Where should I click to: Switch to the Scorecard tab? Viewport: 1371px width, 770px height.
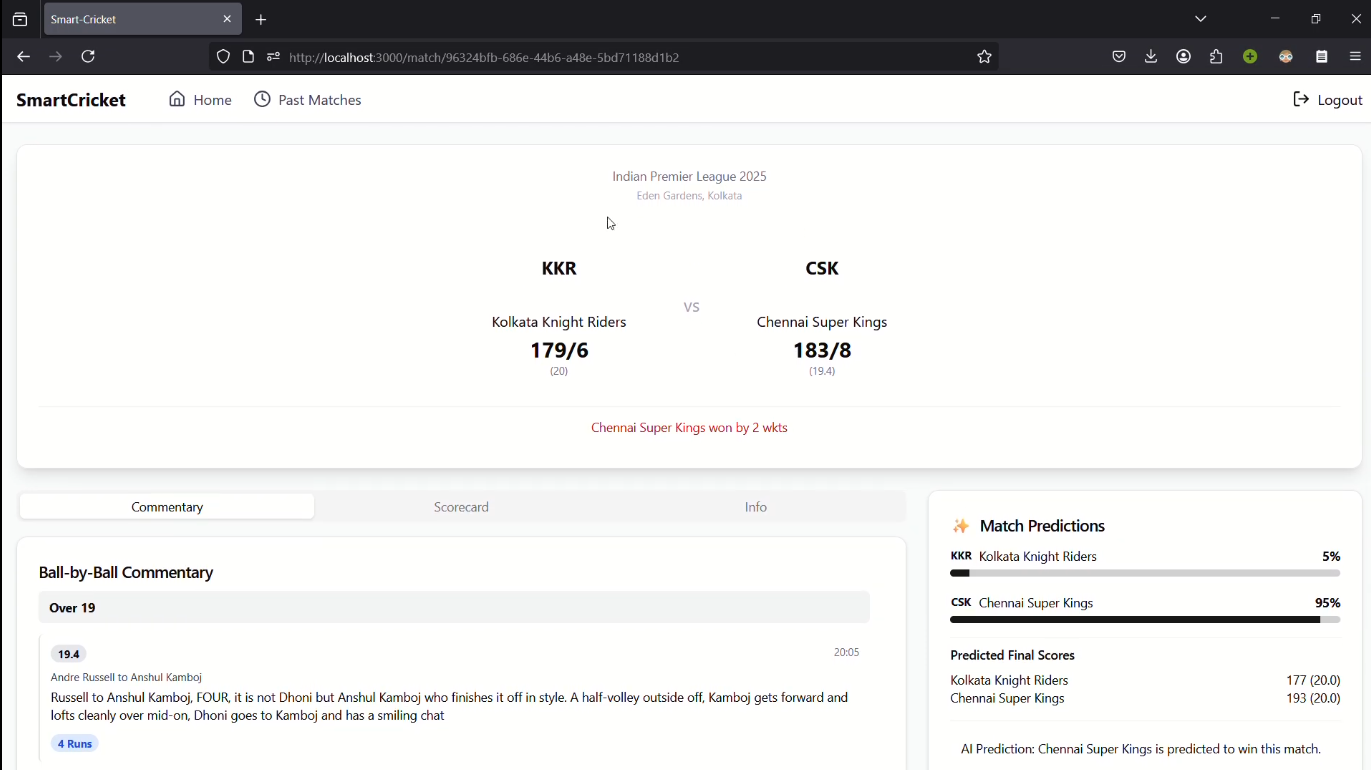461,507
